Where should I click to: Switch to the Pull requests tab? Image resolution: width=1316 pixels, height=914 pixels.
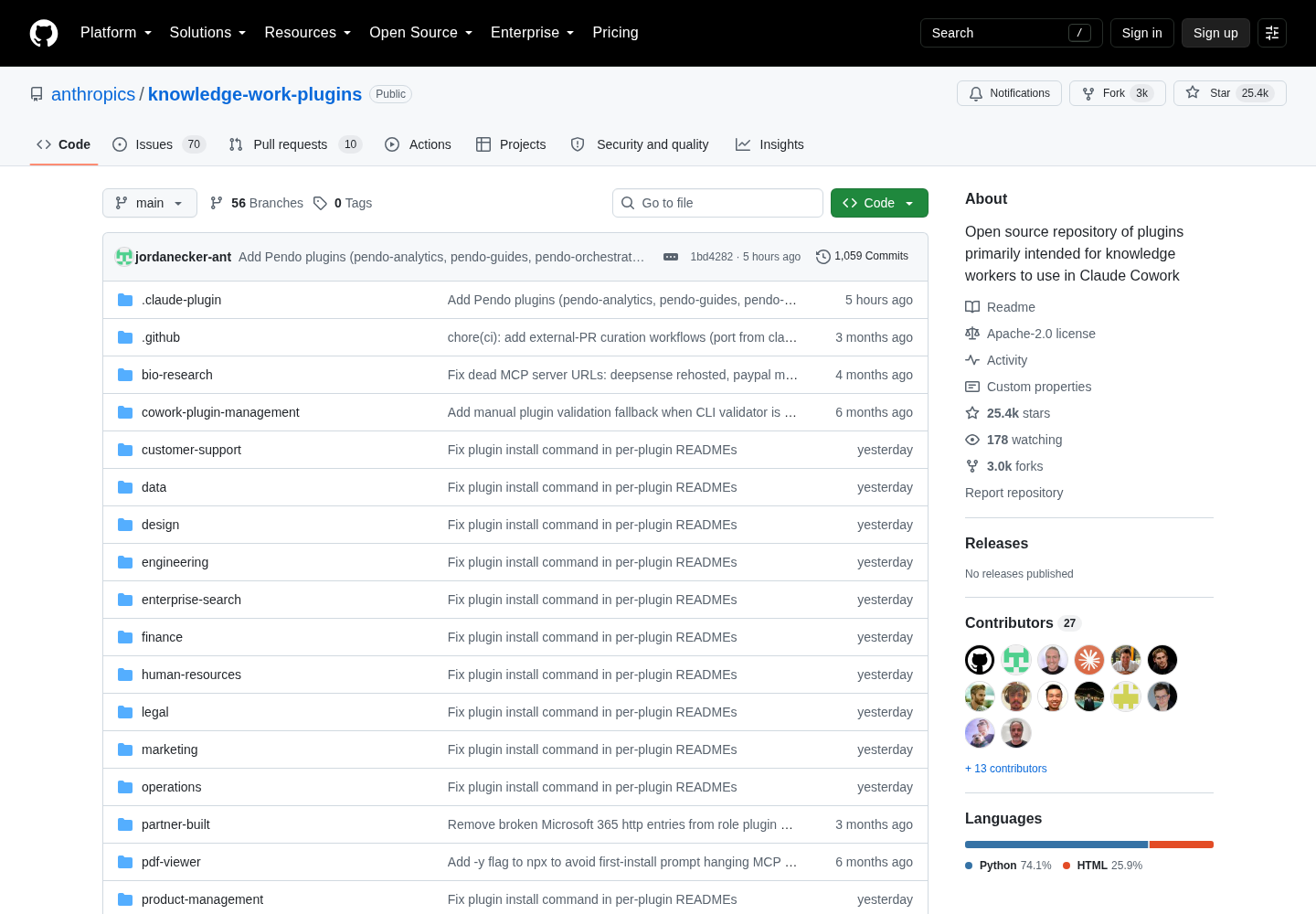pyautogui.click(x=295, y=144)
